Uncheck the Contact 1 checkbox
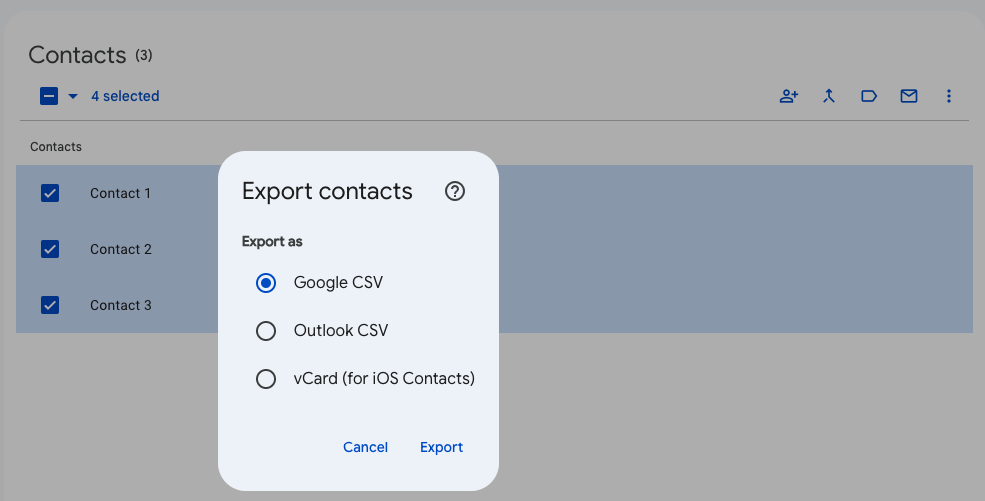 [50, 193]
